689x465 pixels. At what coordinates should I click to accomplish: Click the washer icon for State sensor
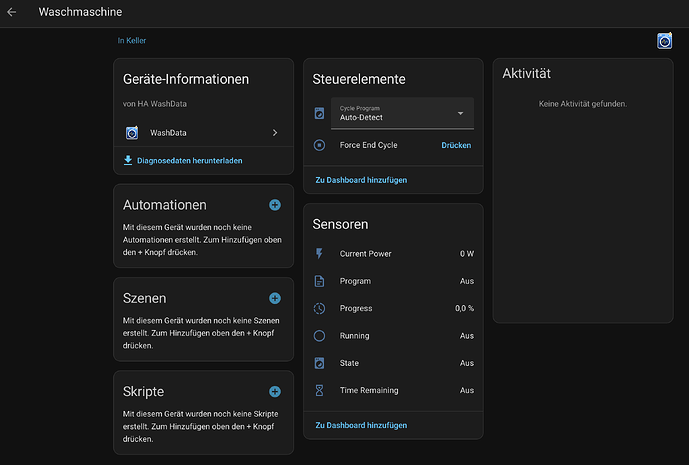tap(319, 363)
